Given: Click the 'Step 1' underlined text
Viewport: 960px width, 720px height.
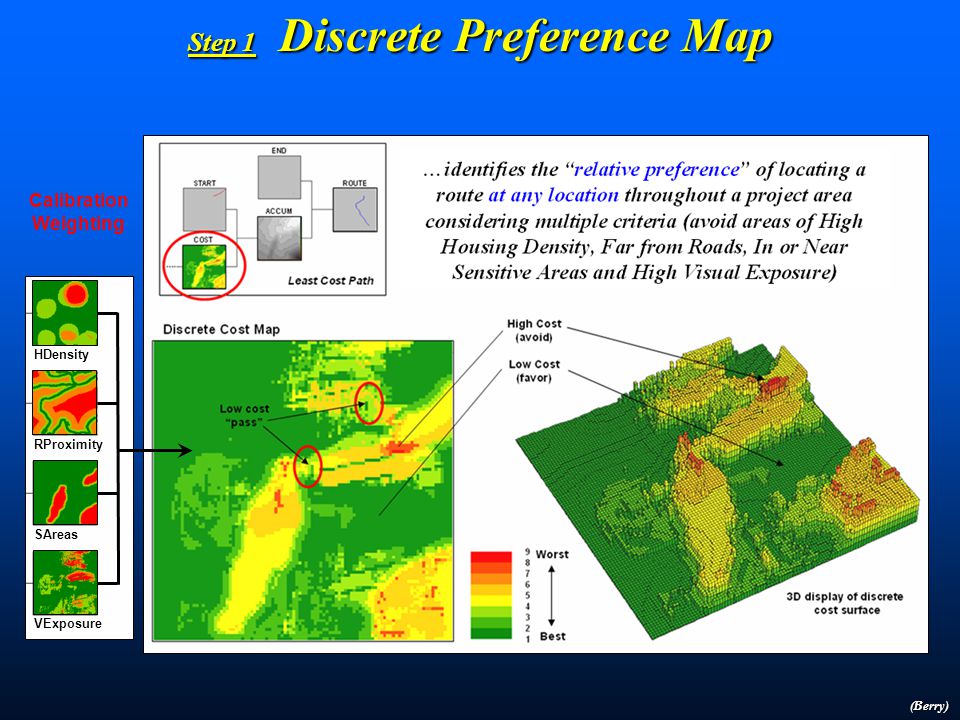Looking at the screenshot, I should [x=222, y=43].
